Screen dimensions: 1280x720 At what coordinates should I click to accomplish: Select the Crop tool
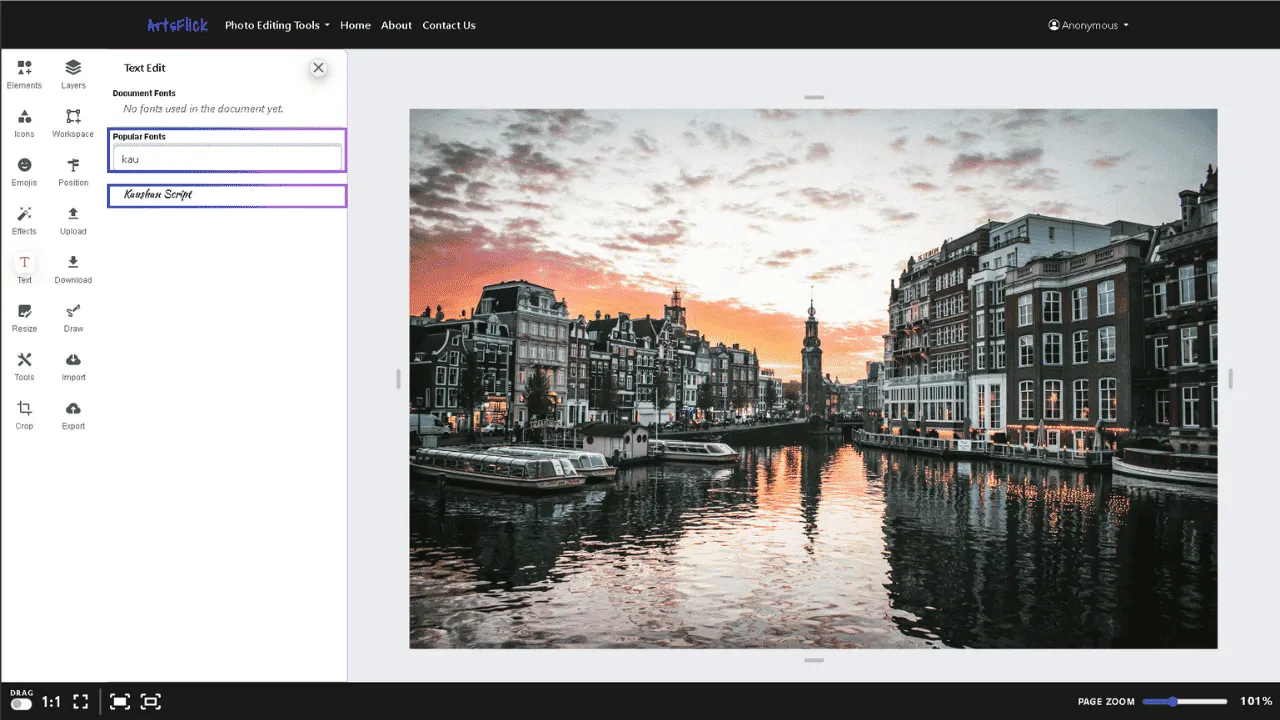(24, 415)
